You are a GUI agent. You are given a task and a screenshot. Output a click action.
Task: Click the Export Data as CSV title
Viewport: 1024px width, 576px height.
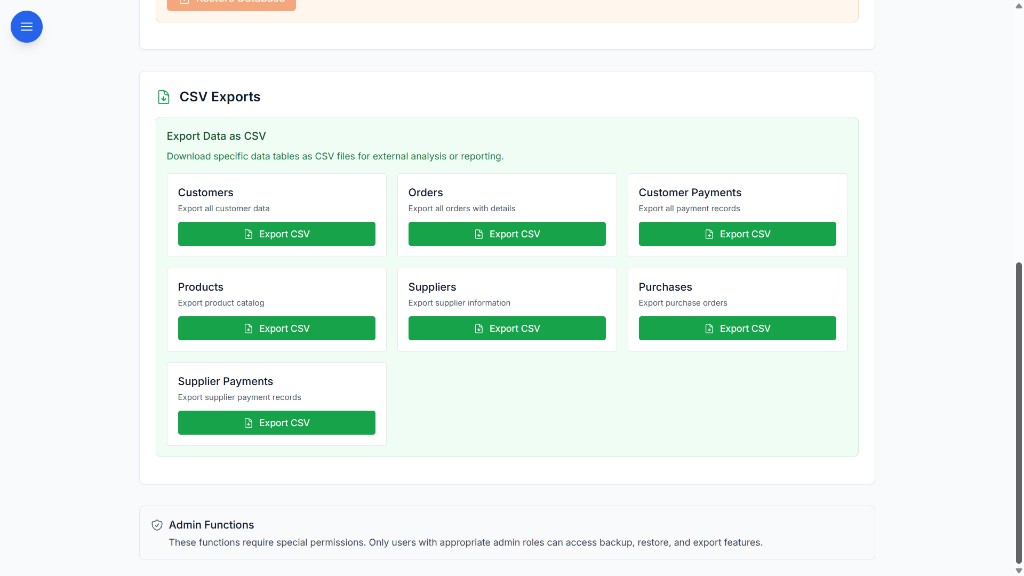coord(216,136)
